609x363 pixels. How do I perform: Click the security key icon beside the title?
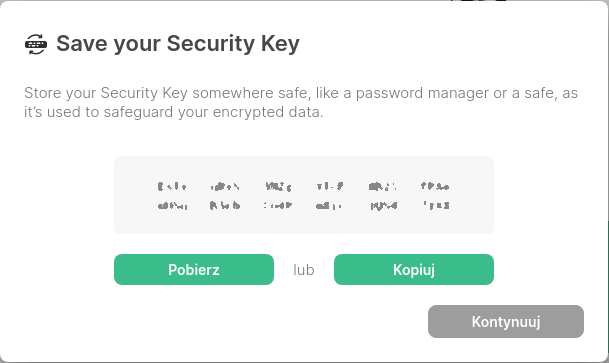point(36,44)
